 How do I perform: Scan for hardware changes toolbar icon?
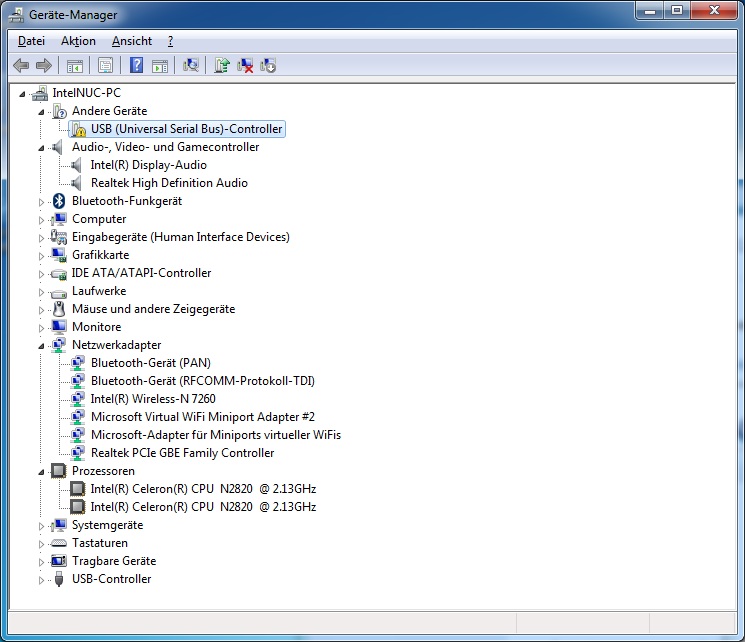pyautogui.click(x=191, y=65)
